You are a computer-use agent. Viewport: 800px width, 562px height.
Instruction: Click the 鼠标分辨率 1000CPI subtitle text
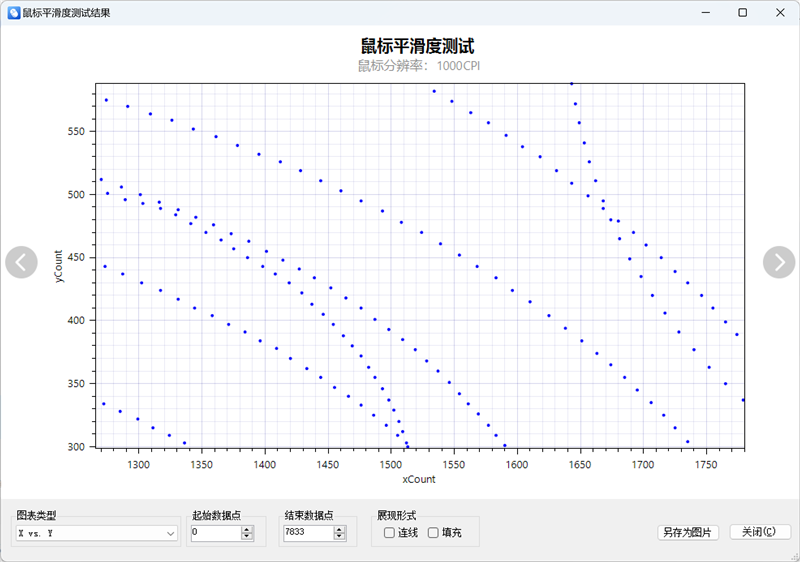(419, 66)
